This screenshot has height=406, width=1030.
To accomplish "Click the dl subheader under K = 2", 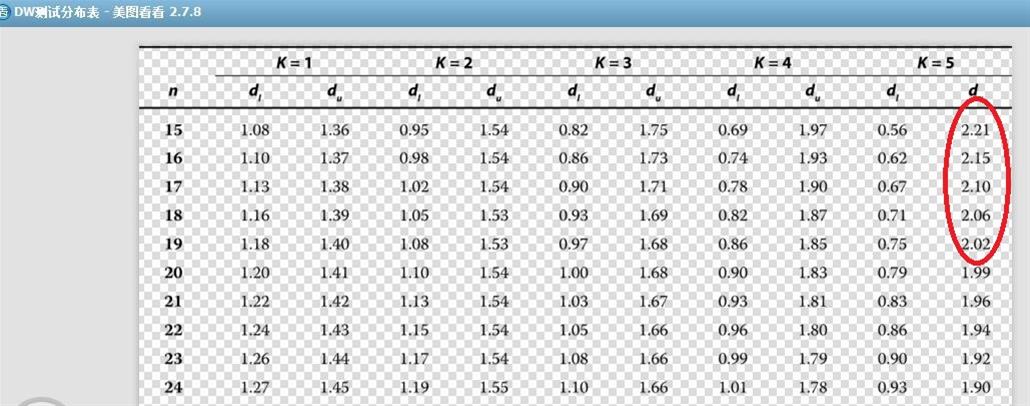I will [415, 93].
